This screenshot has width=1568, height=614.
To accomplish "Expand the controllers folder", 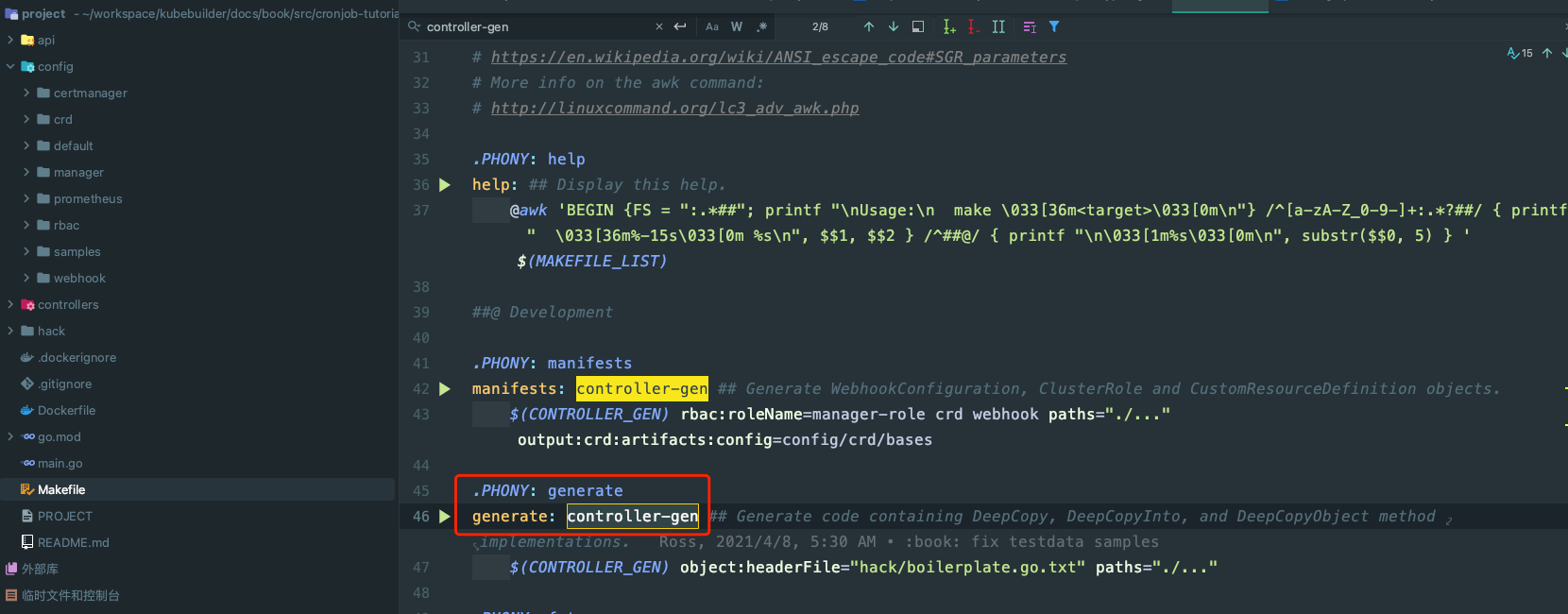I will coord(10,304).
